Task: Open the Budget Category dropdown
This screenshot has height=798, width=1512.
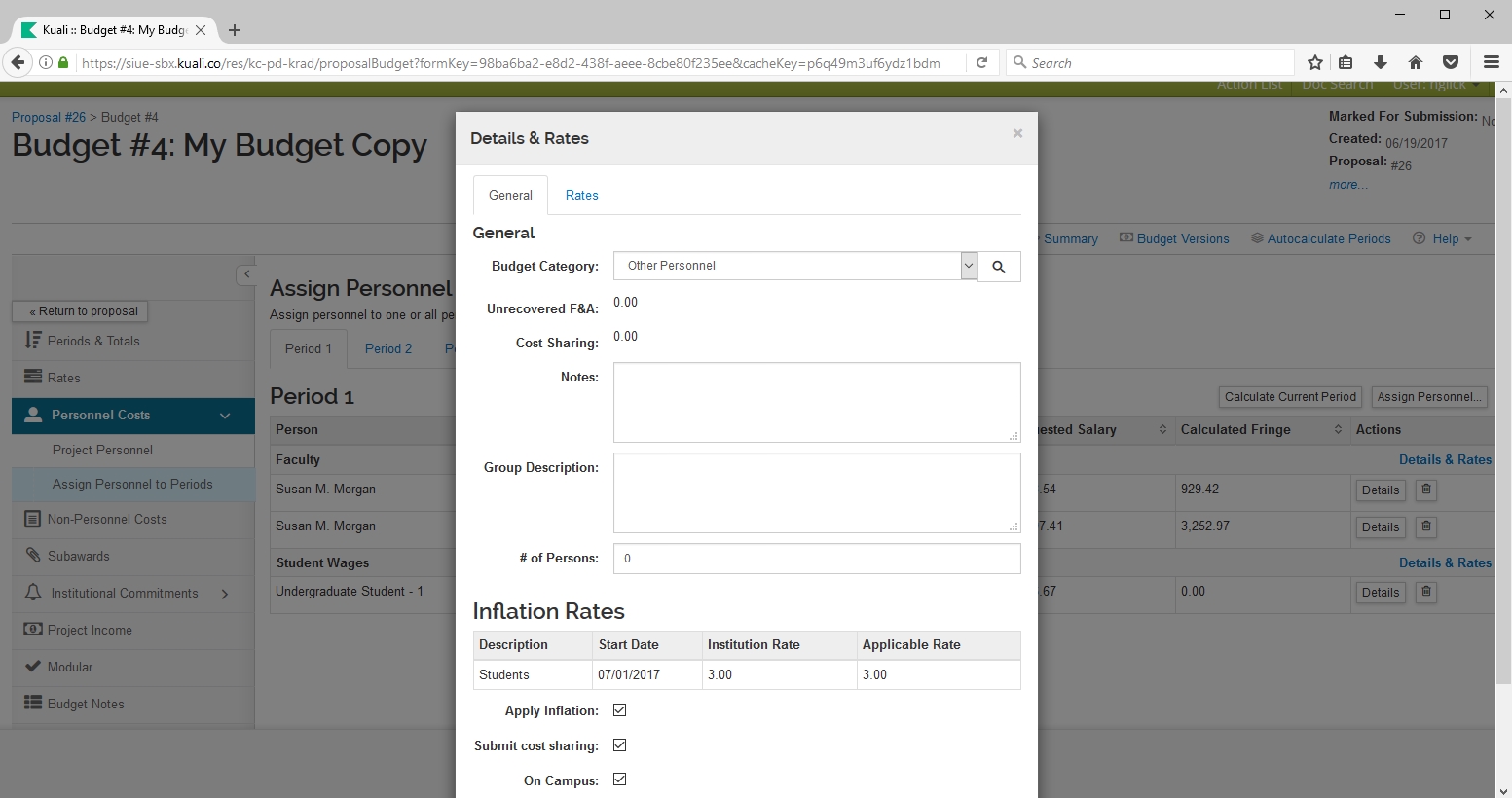Action: pos(968,266)
